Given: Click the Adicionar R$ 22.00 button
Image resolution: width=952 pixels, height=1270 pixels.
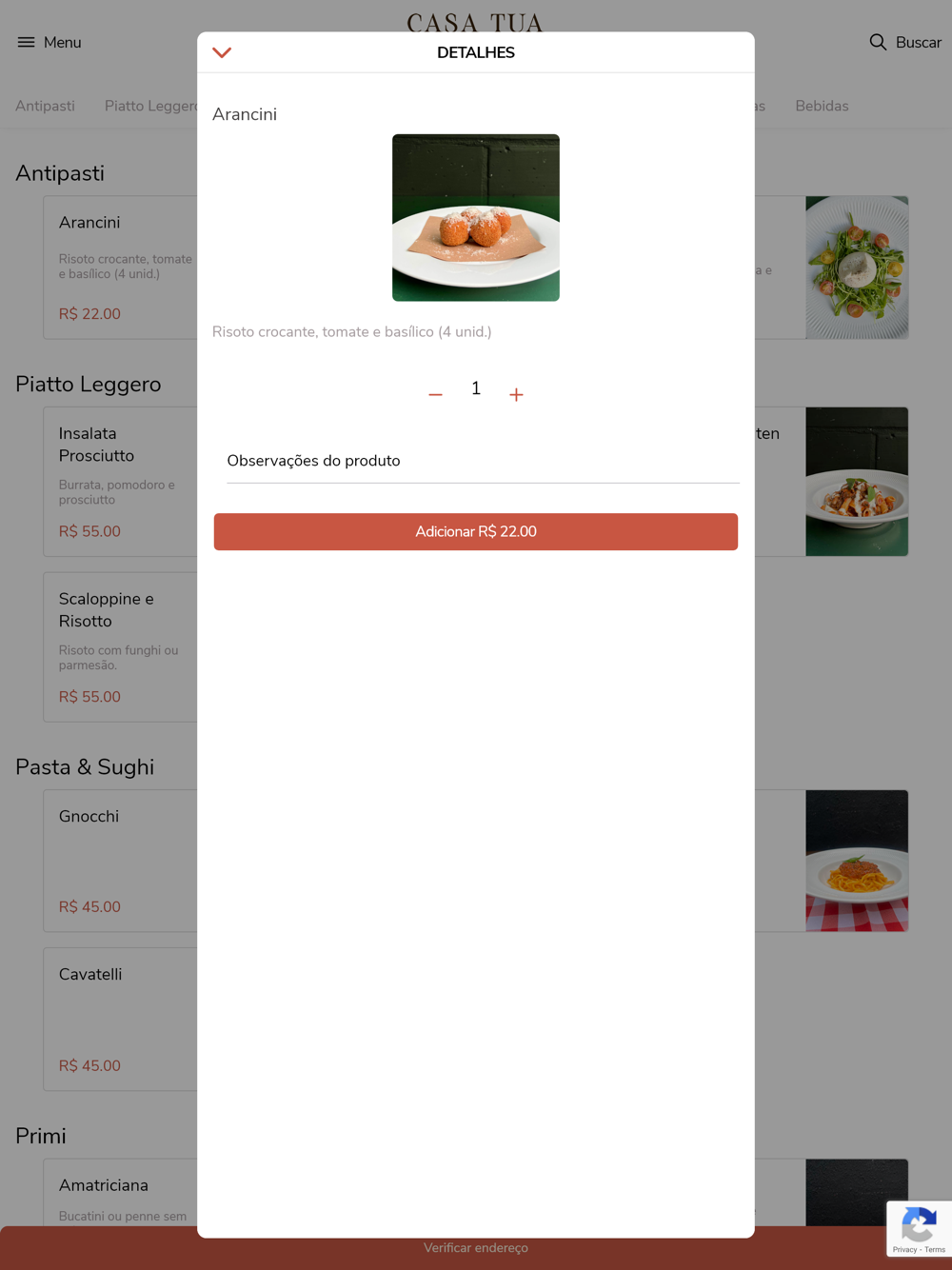Looking at the screenshot, I should tap(476, 532).
